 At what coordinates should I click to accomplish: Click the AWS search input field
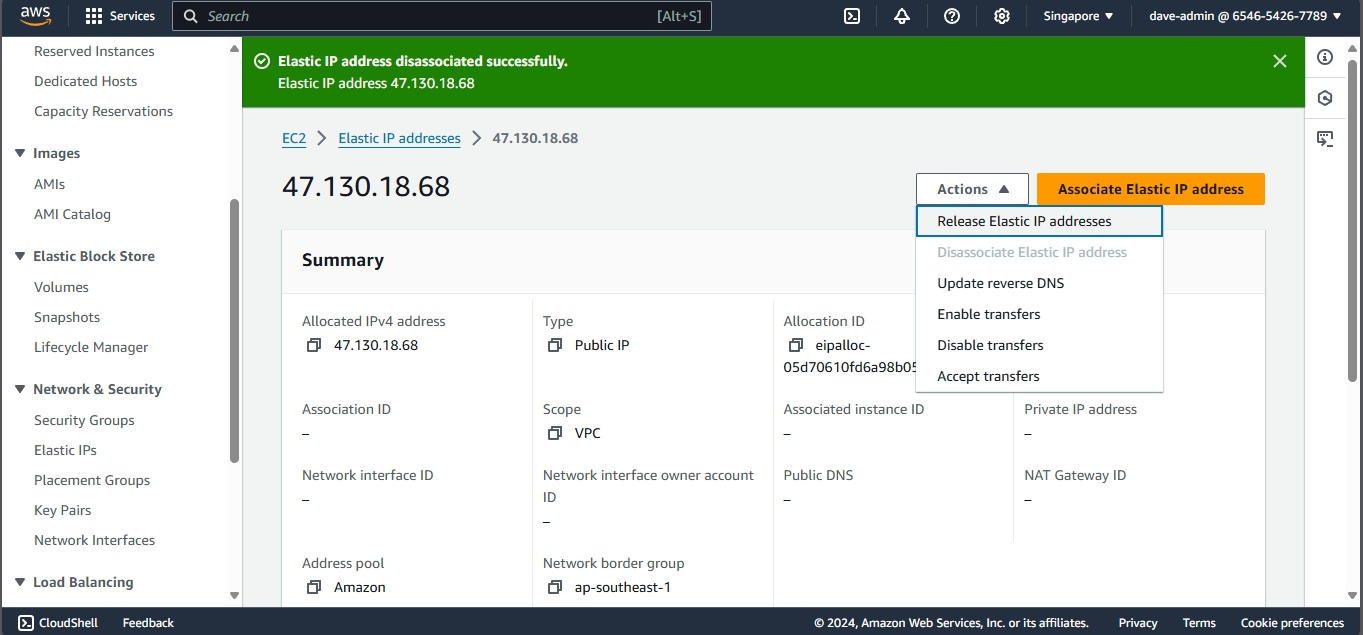(x=440, y=16)
